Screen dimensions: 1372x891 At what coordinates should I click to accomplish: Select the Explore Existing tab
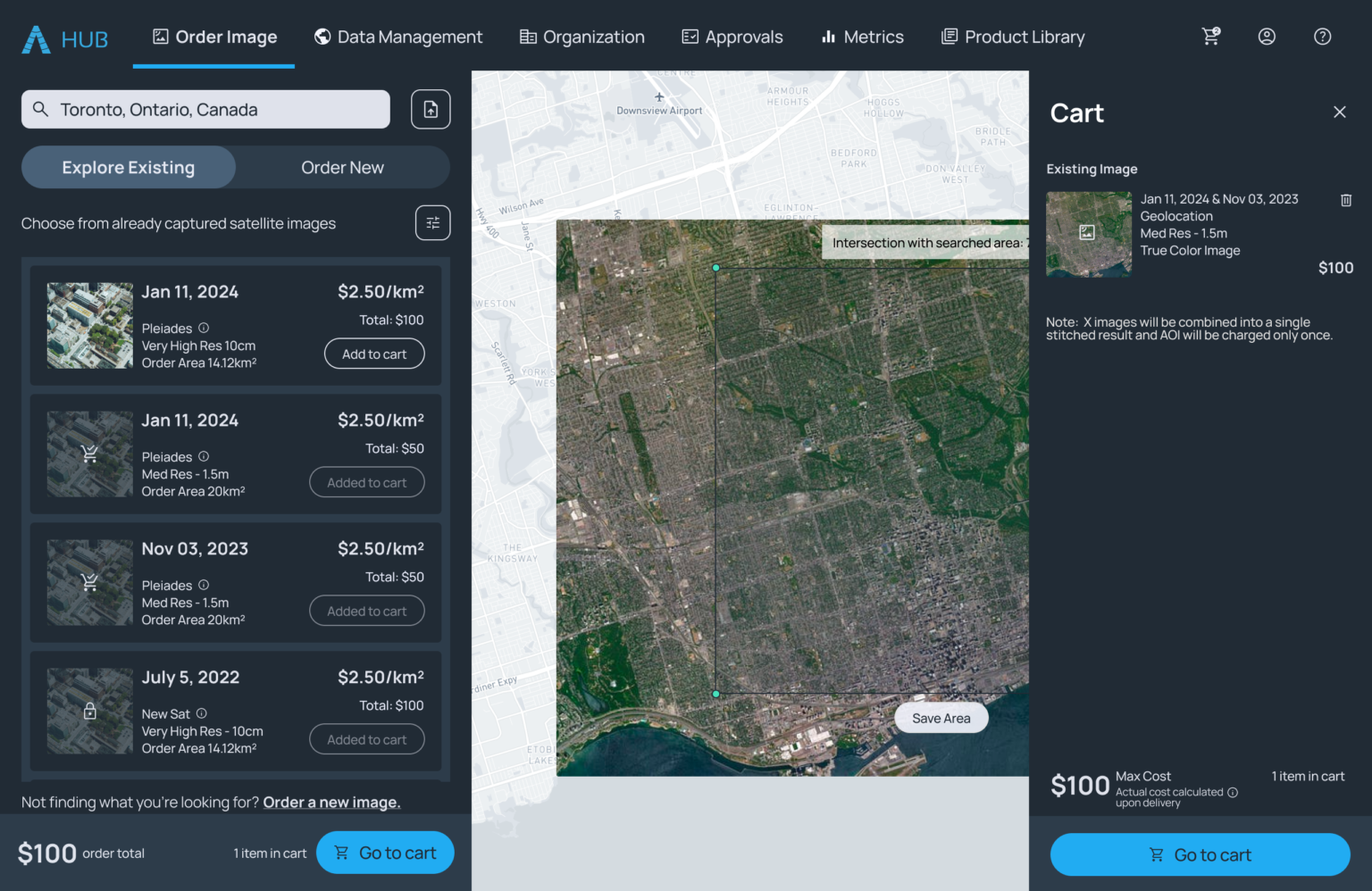pyautogui.click(x=128, y=167)
